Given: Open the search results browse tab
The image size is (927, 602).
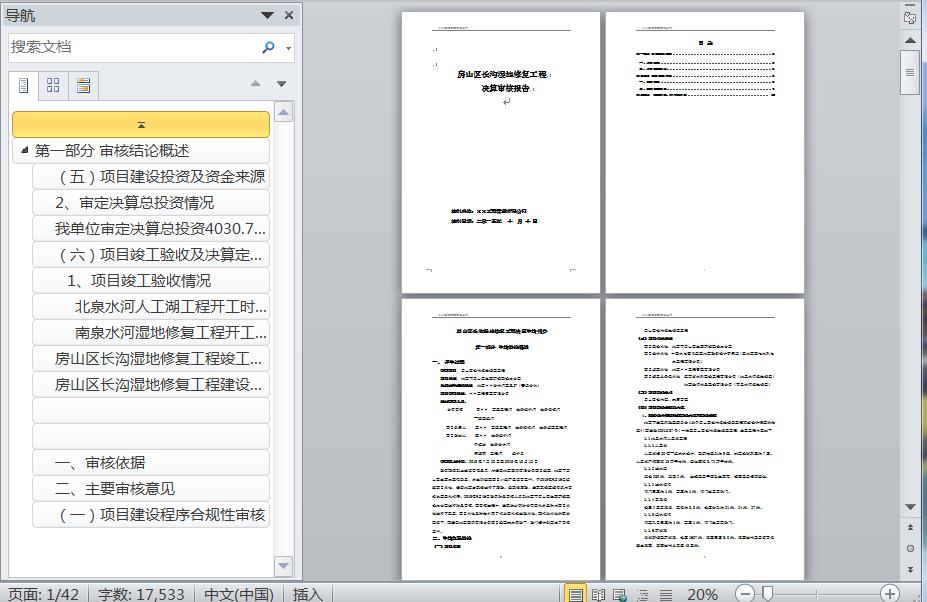Looking at the screenshot, I should coord(83,86).
